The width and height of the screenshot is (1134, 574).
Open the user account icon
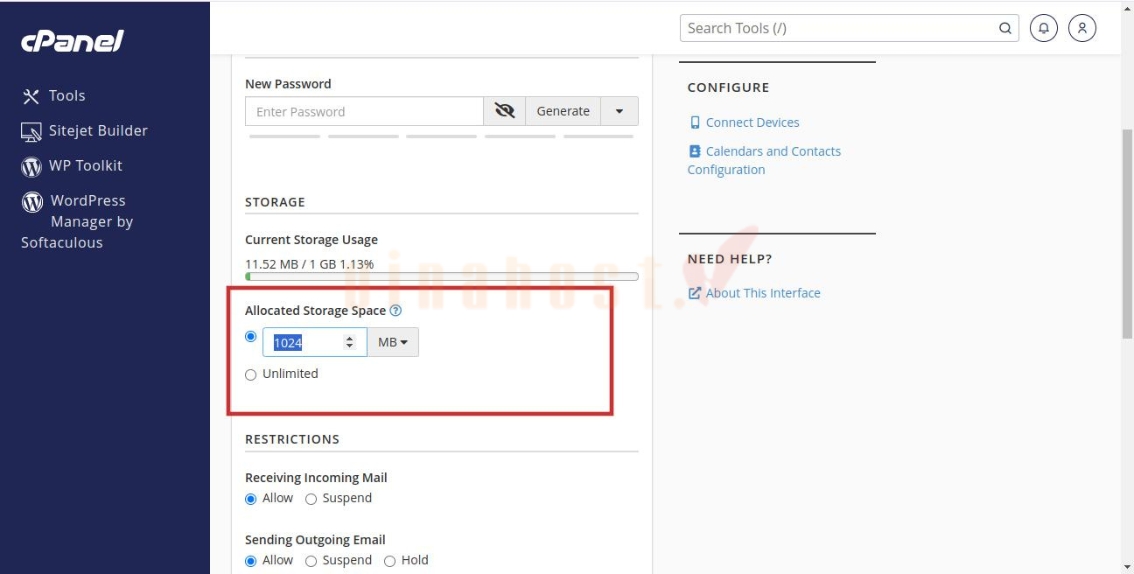pos(1082,28)
